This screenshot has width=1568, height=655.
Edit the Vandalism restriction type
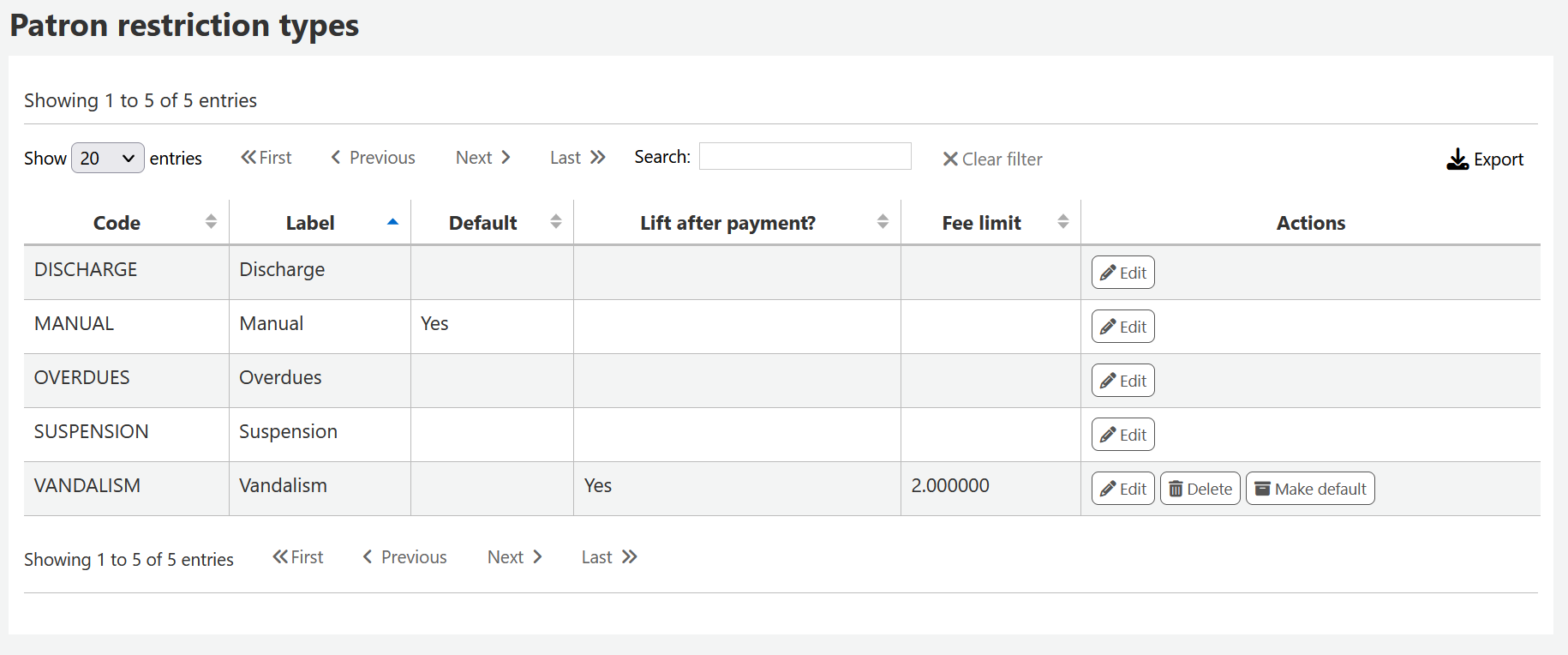1122,489
